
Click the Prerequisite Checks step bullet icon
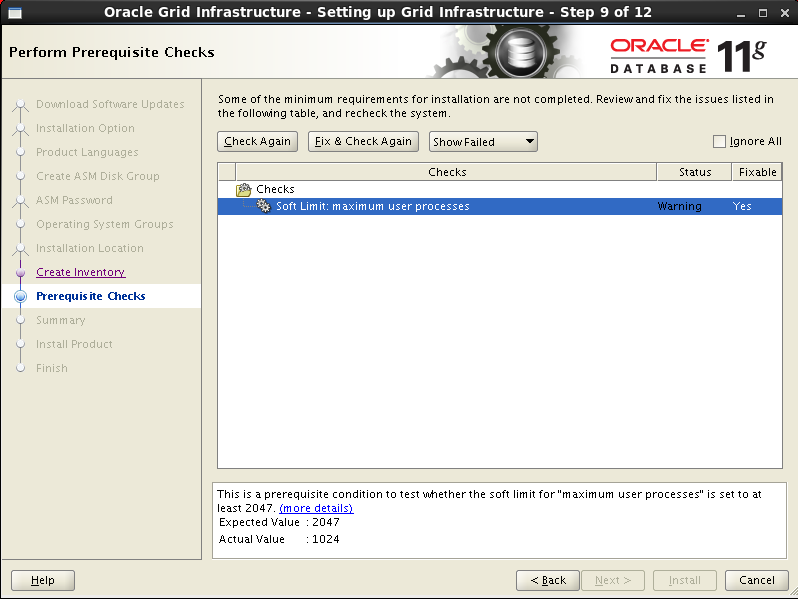(x=20, y=296)
